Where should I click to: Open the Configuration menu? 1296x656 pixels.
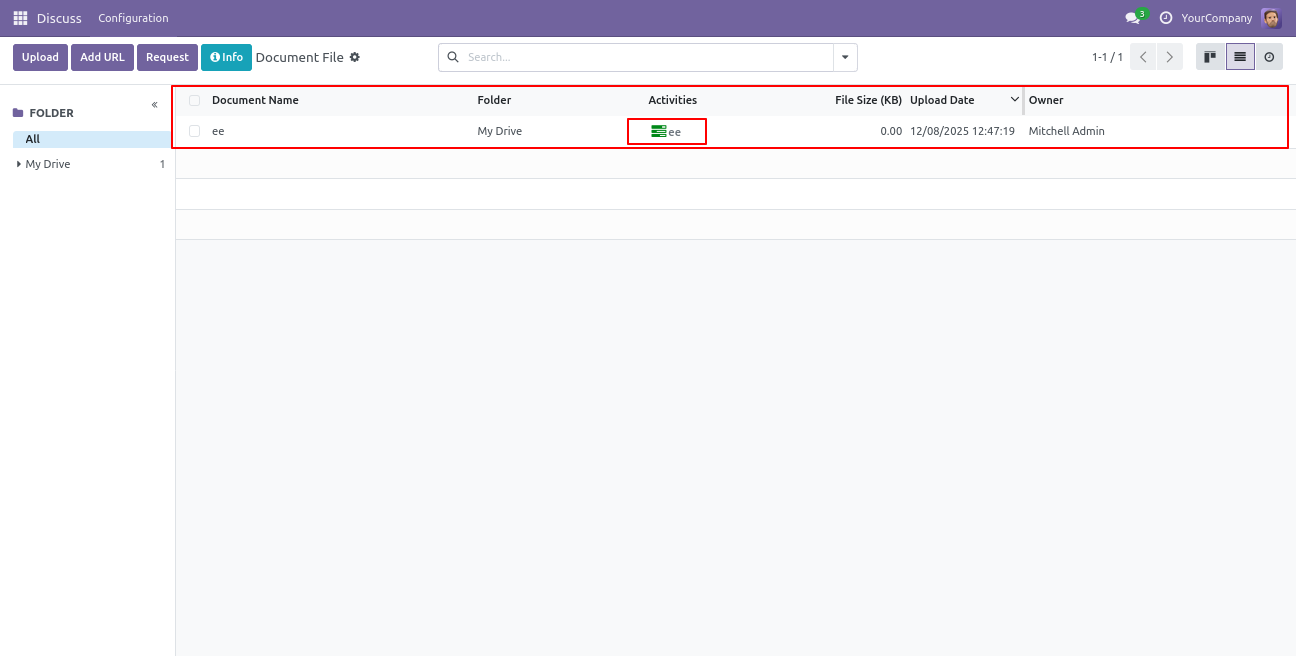(133, 18)
